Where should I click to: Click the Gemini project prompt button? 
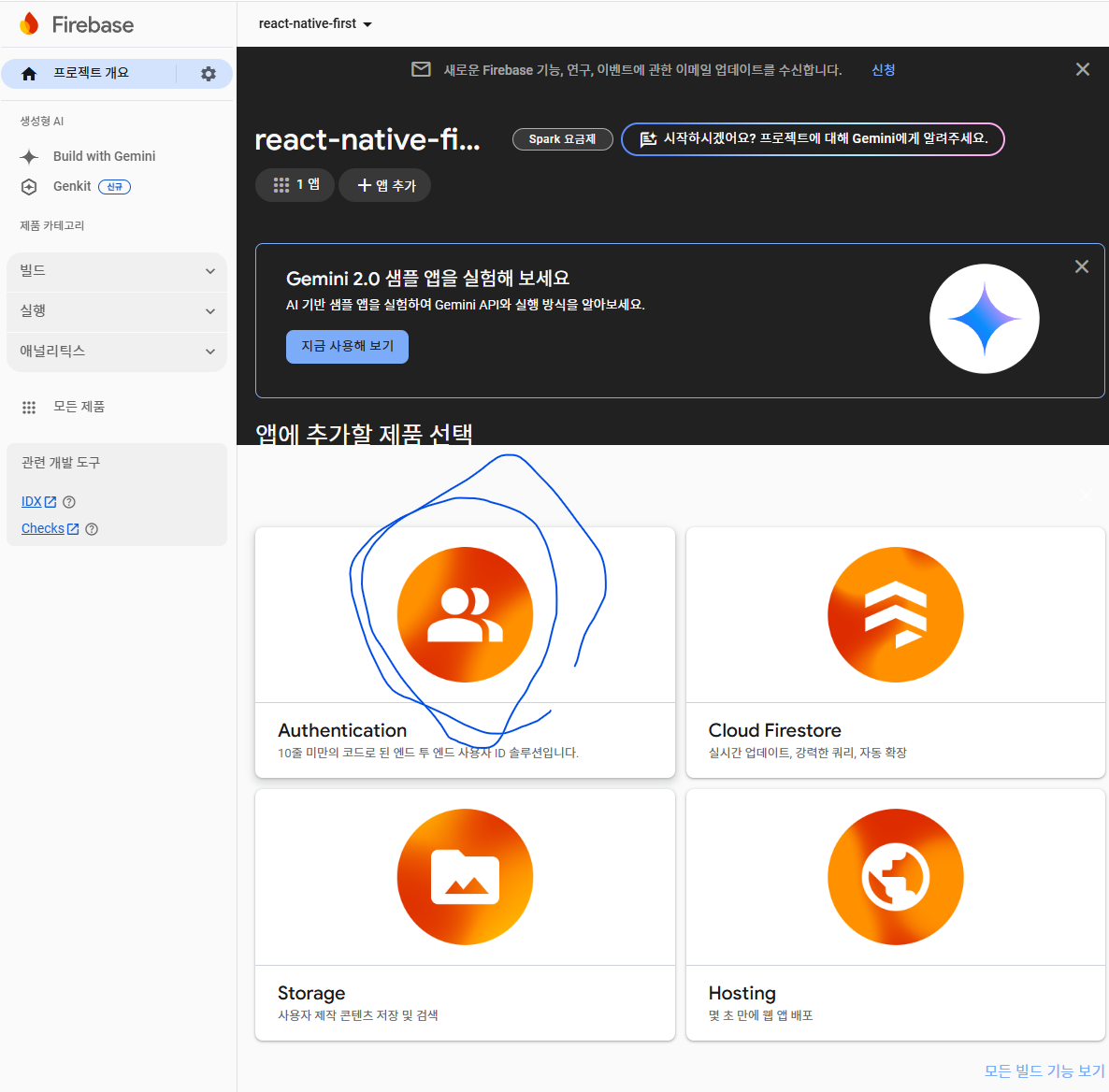pyautogui.click(x=813, y=138)
